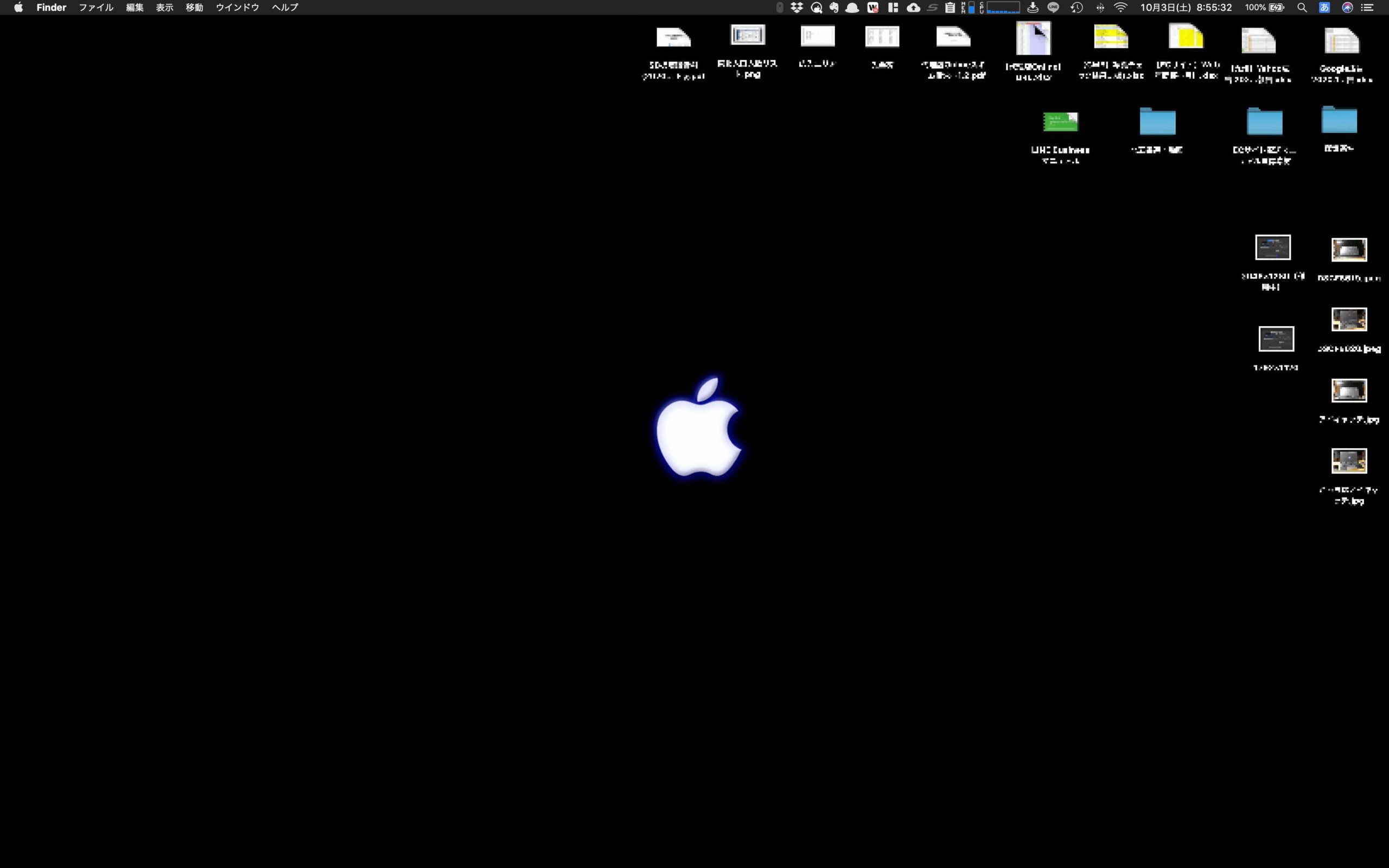Open the 移動 menu
Screen dimensions: 1389x868
click(195, 8)
